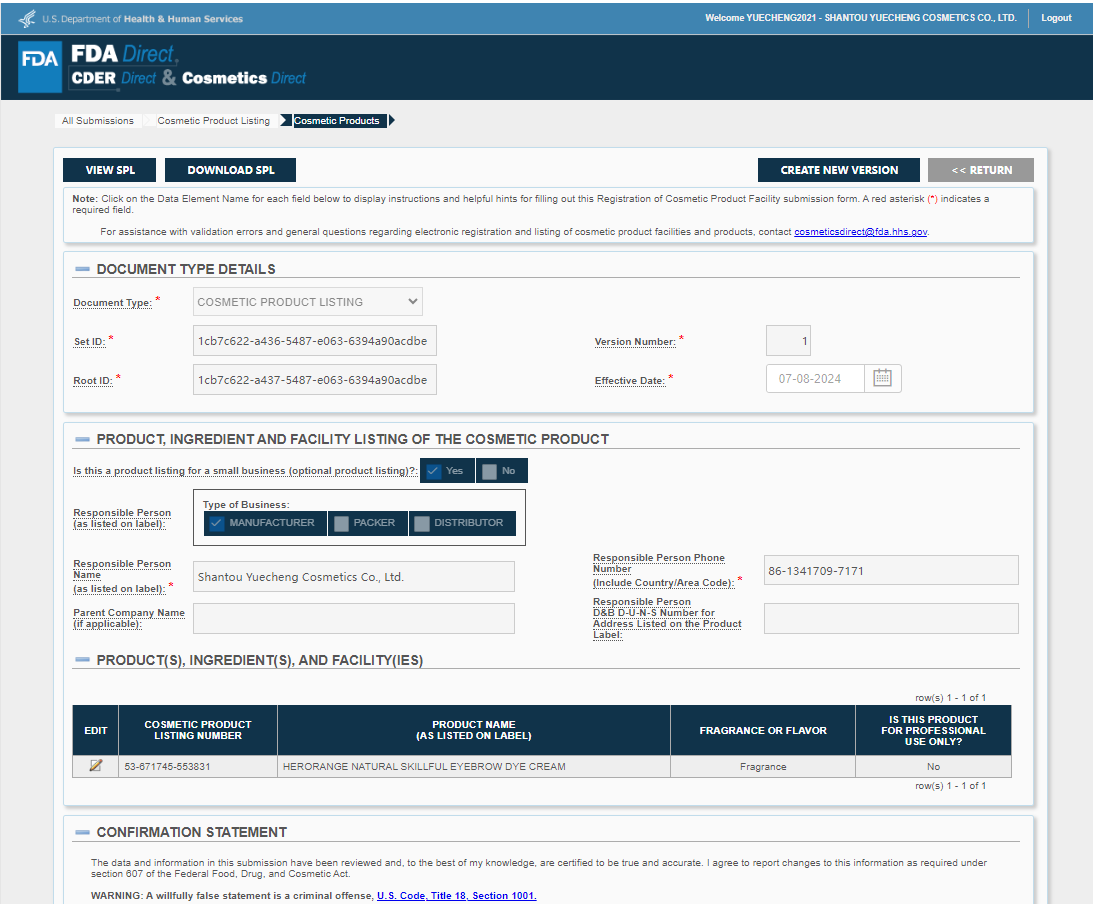Collapse the Product(s), Ingredient(s), and Facility(ies) section
1093x904 pixels.
pos(82,660)
